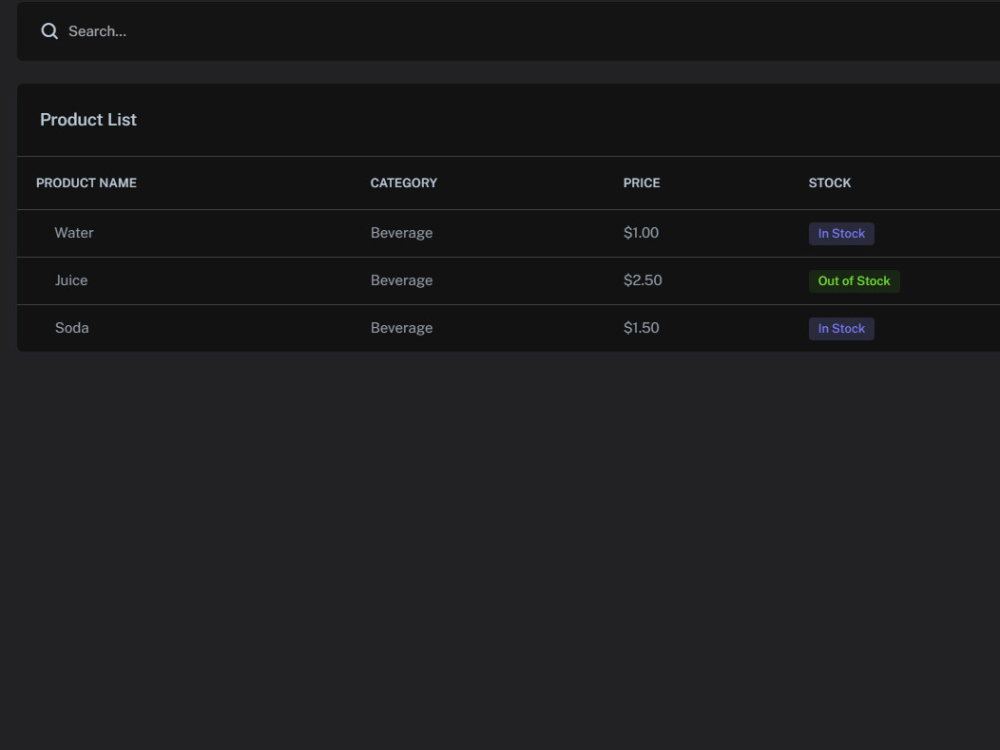Sort by the PRICE column header

[642, 183]
